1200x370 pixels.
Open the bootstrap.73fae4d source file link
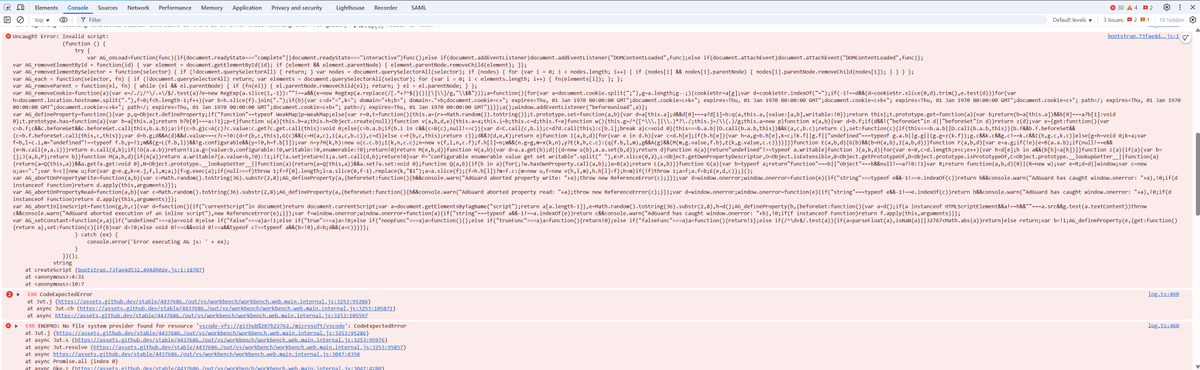point(1144,35)
